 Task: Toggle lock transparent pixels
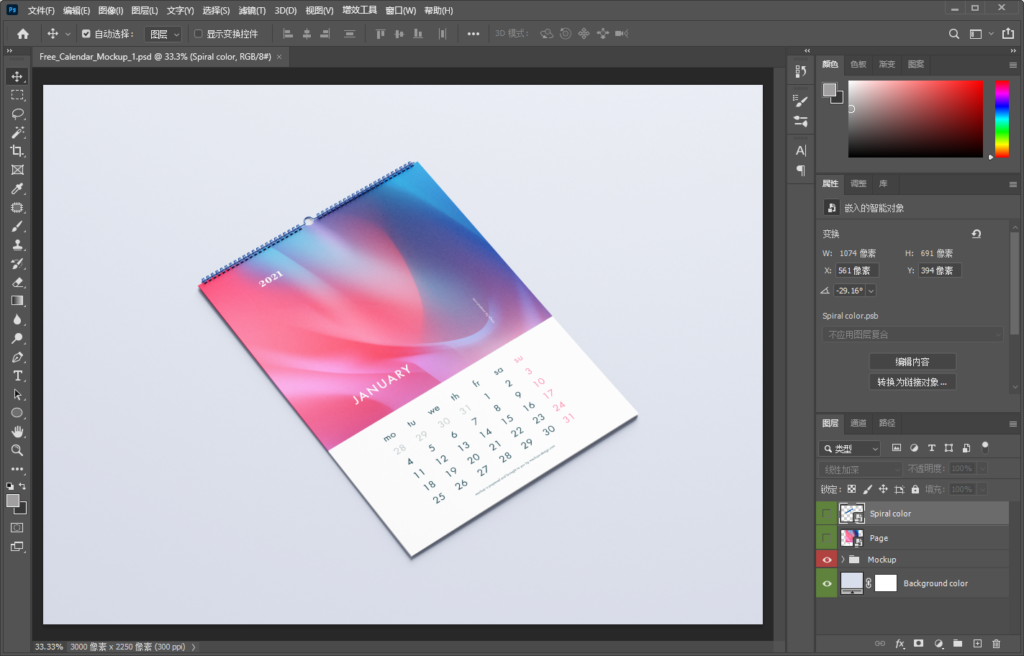852,489
